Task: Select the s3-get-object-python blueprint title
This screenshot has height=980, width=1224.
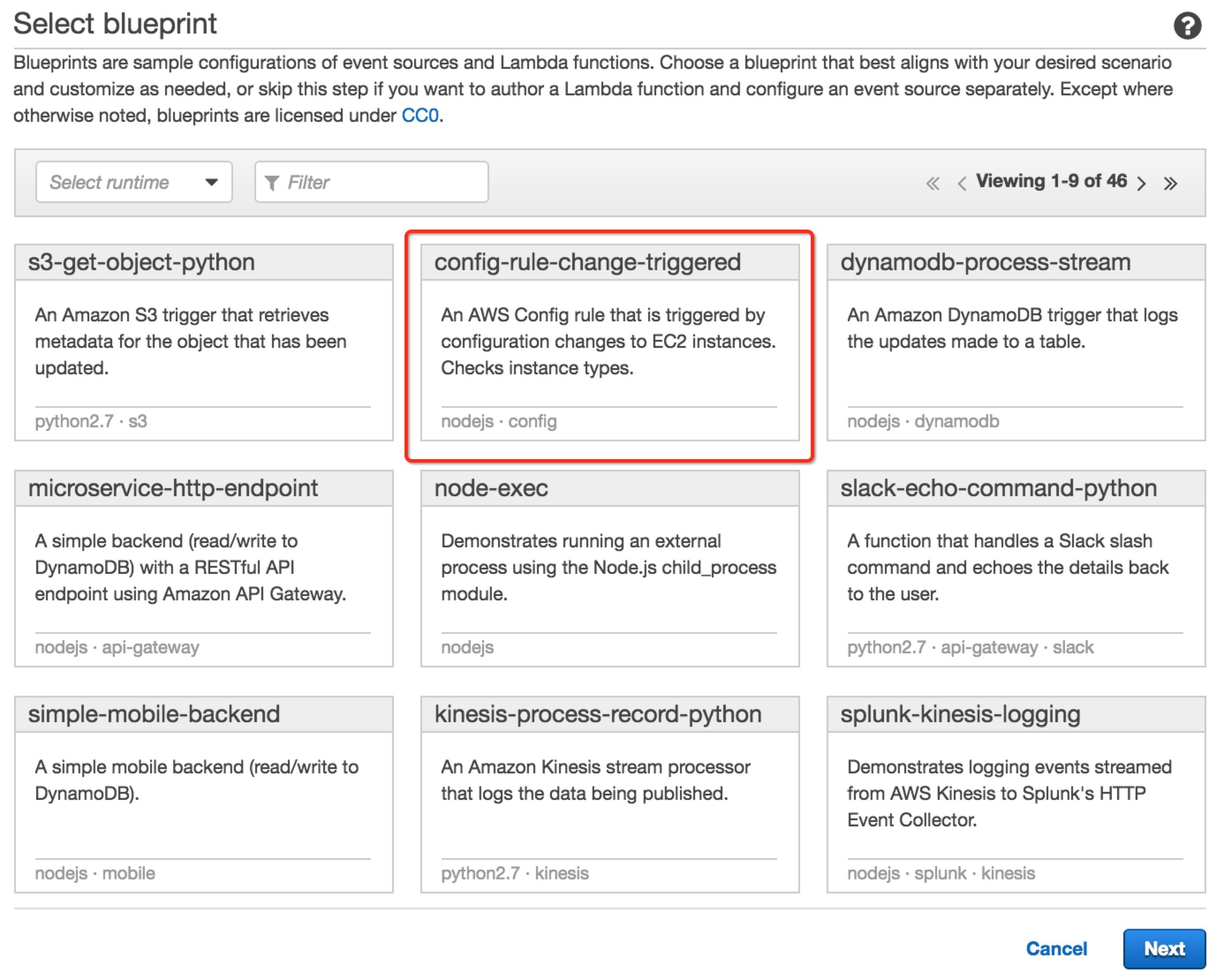Action: pos(141,263)
